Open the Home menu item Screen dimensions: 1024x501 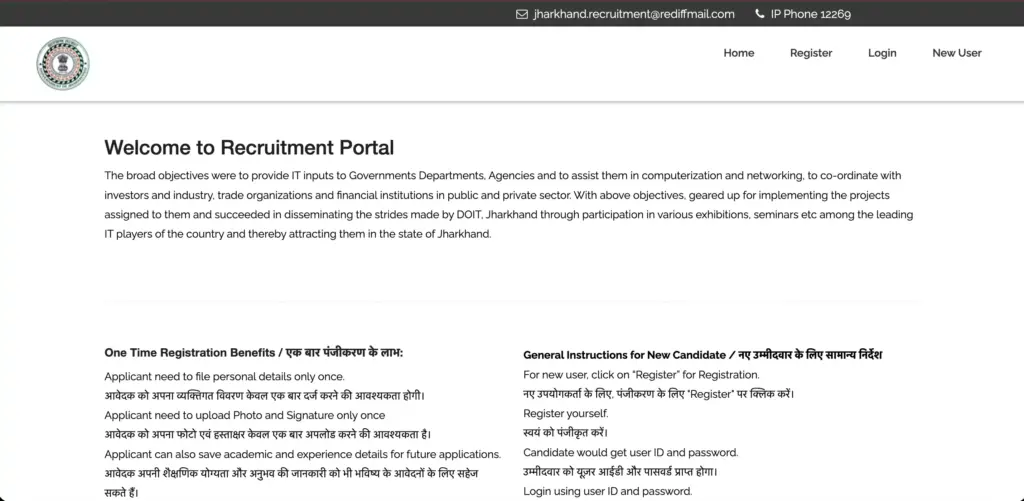738,53
